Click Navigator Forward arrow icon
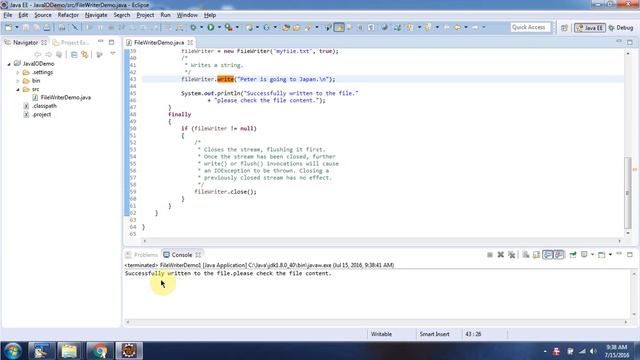640x360 pixels. (49, 54)
